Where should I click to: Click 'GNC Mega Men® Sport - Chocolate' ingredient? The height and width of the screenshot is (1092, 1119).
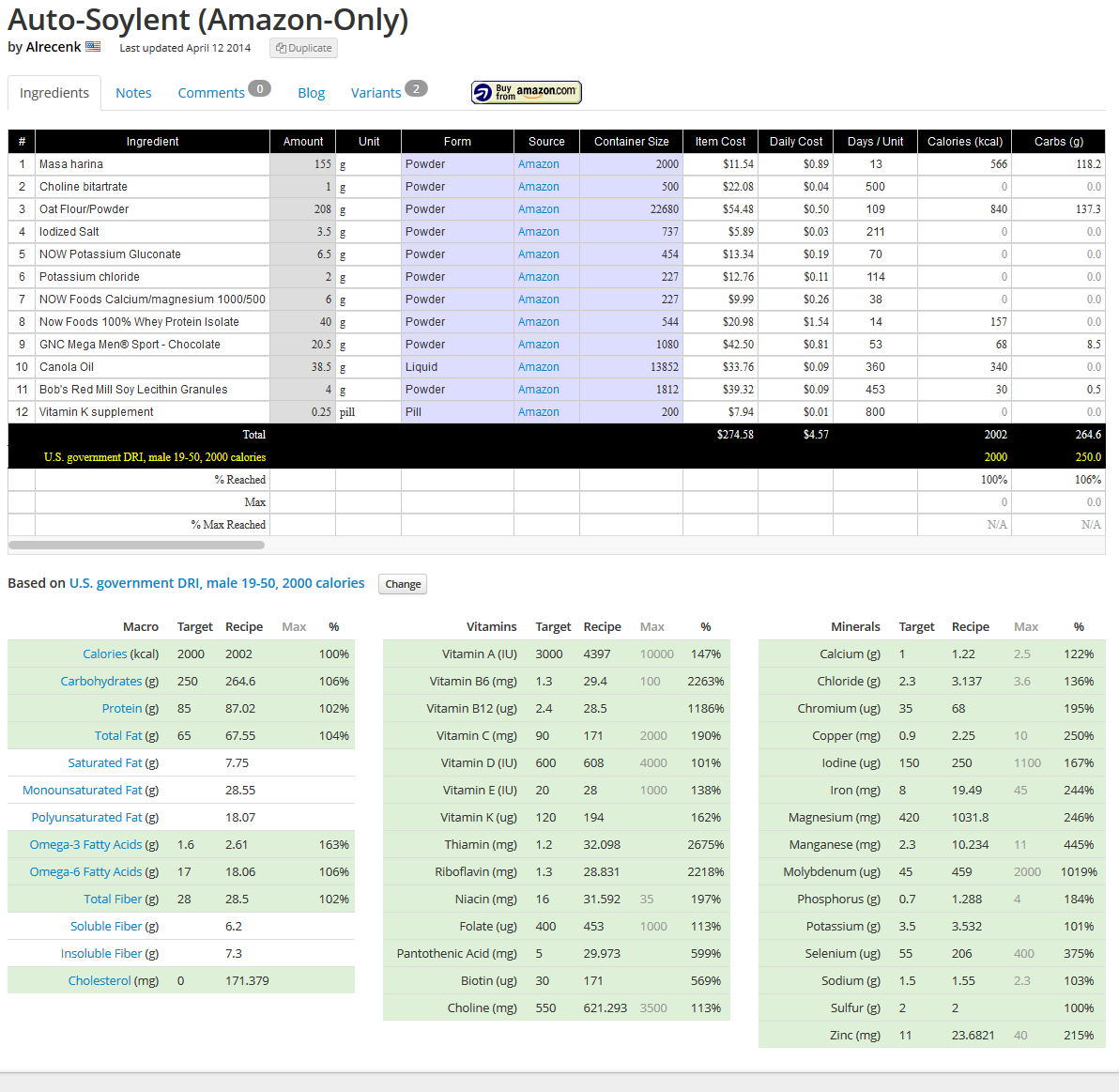click(x=130, y=344)
